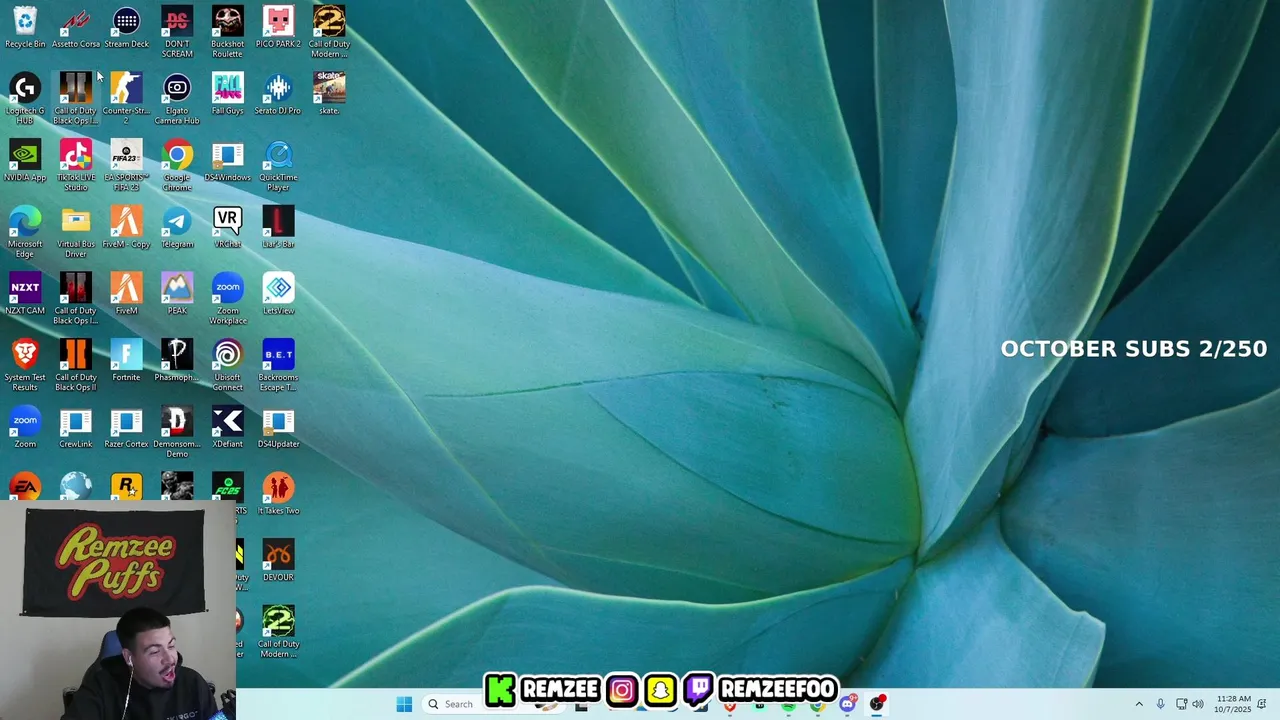1280x720 pixels.
Task: Launch Razer Cortex from desktop
Action: 126,428
